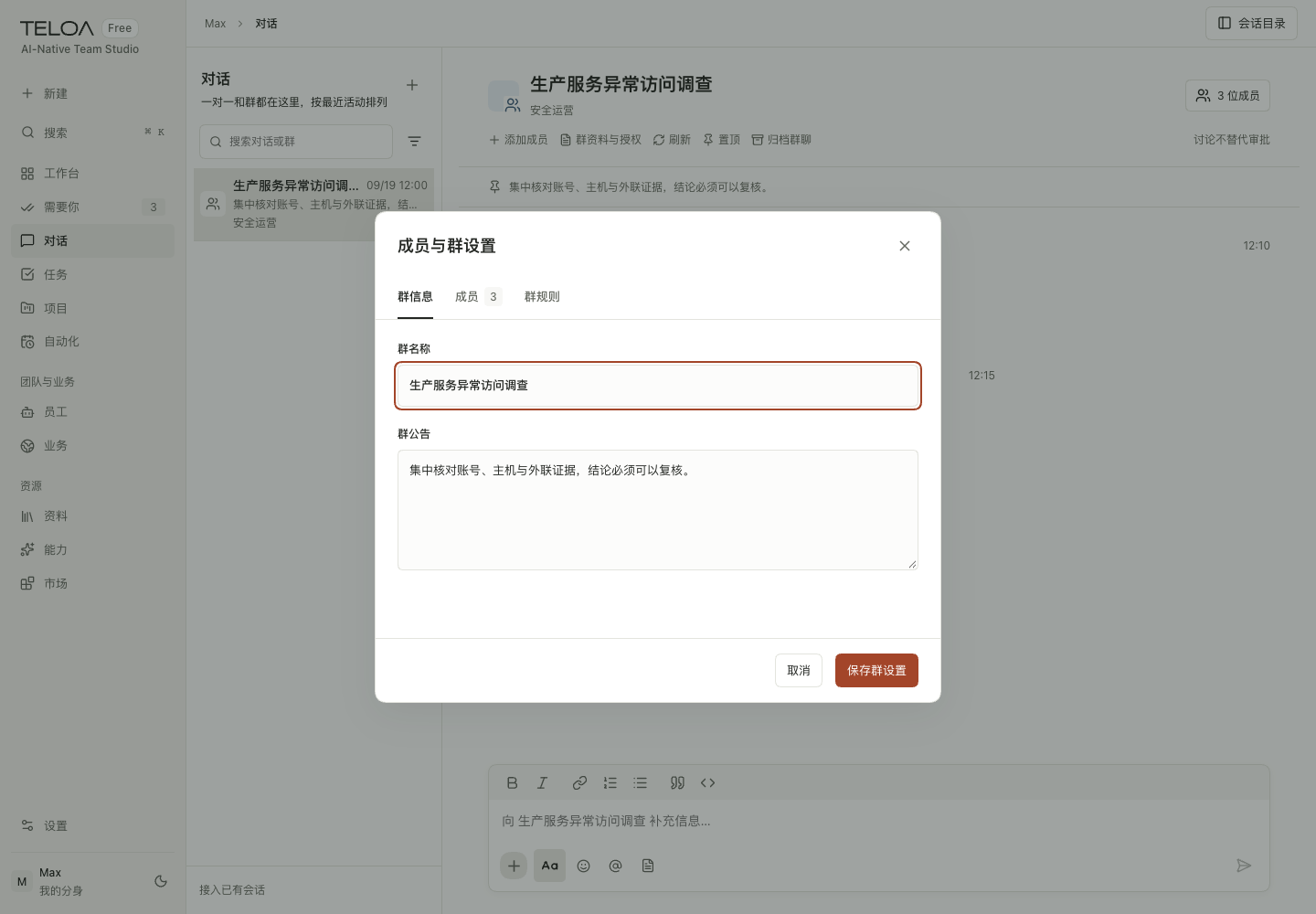Insert a bulleted list
This screenshot has width=1316, height=914.
641,782
